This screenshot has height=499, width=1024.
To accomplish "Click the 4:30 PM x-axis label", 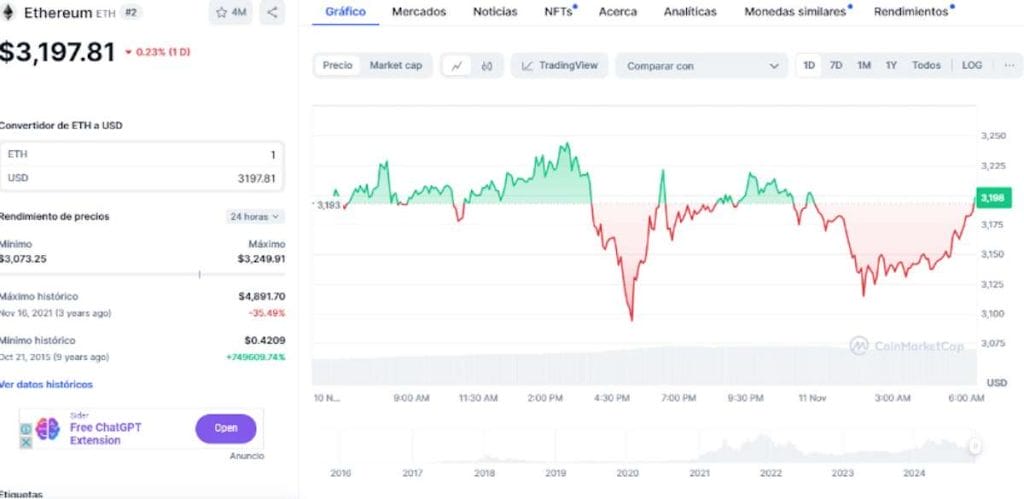I will tap(612, 398).
